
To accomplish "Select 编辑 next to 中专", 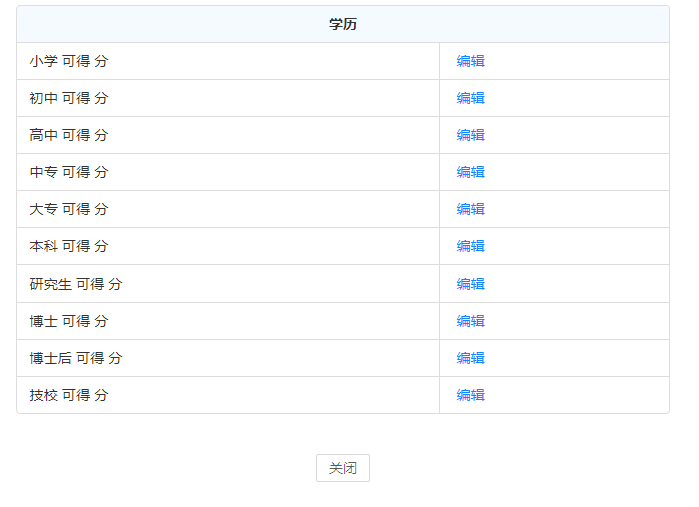I will click(470, 172).
